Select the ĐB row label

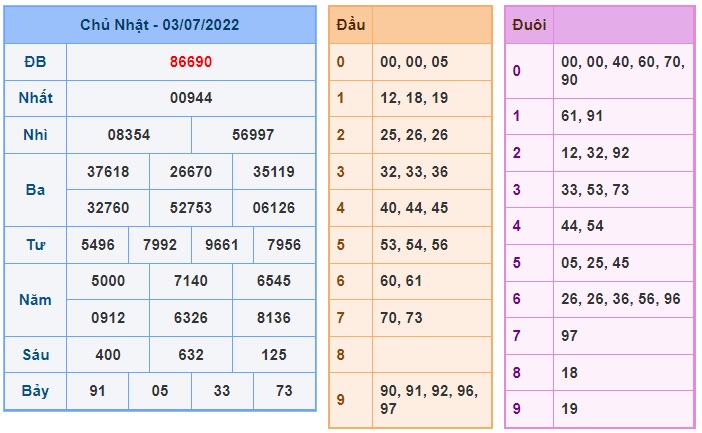(35, 62)
